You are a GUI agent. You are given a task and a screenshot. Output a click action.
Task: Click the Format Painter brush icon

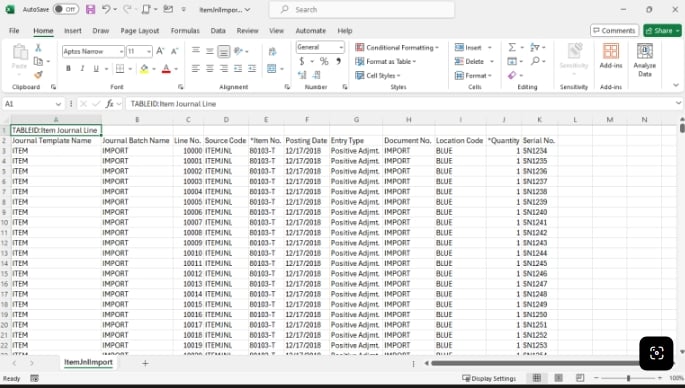point(38,75)
